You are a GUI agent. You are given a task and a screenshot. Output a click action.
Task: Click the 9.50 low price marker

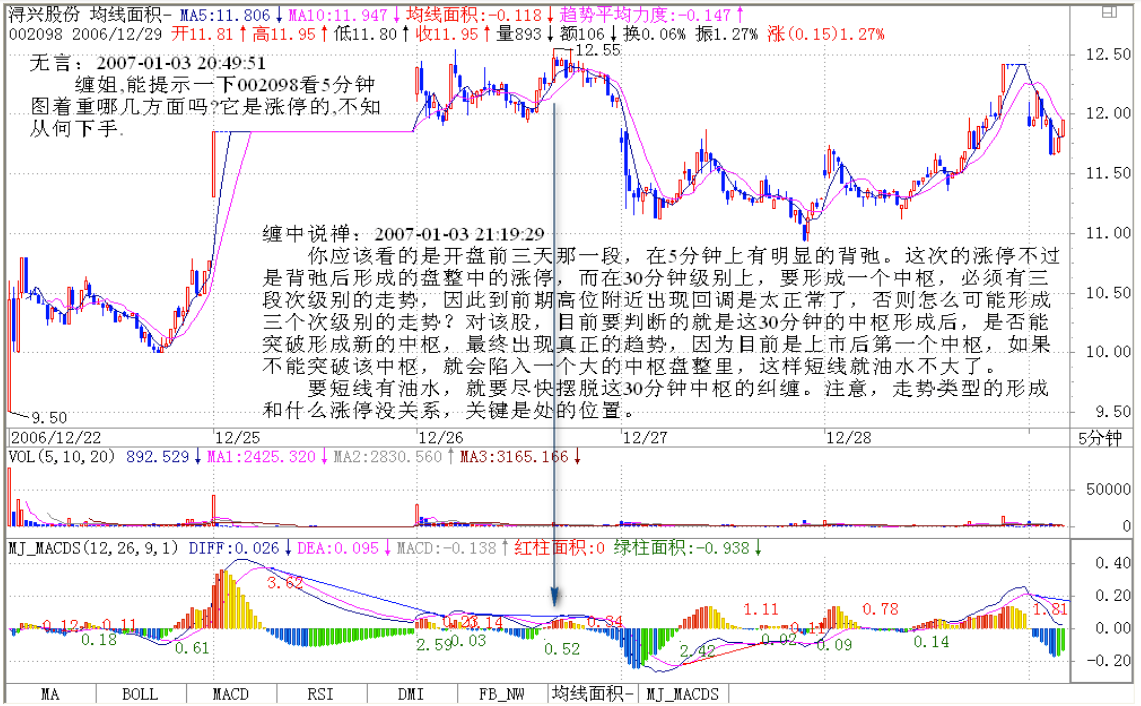pos(49,418)
